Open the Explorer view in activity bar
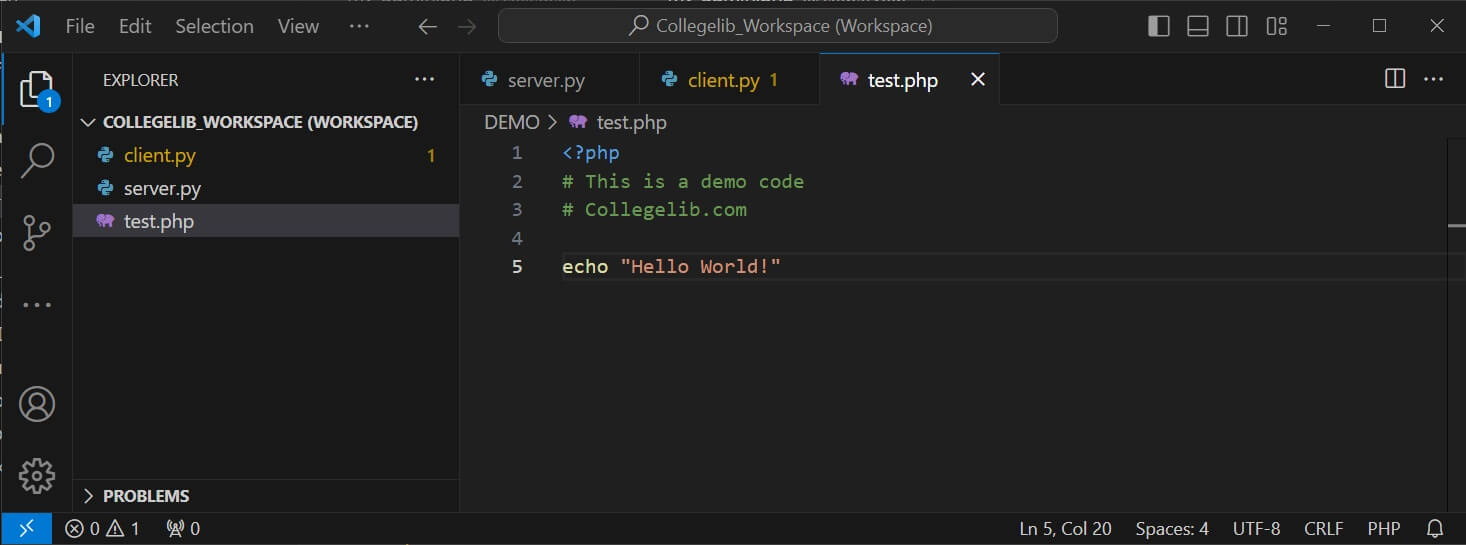The image size is (1466, 545). [37, 90]
